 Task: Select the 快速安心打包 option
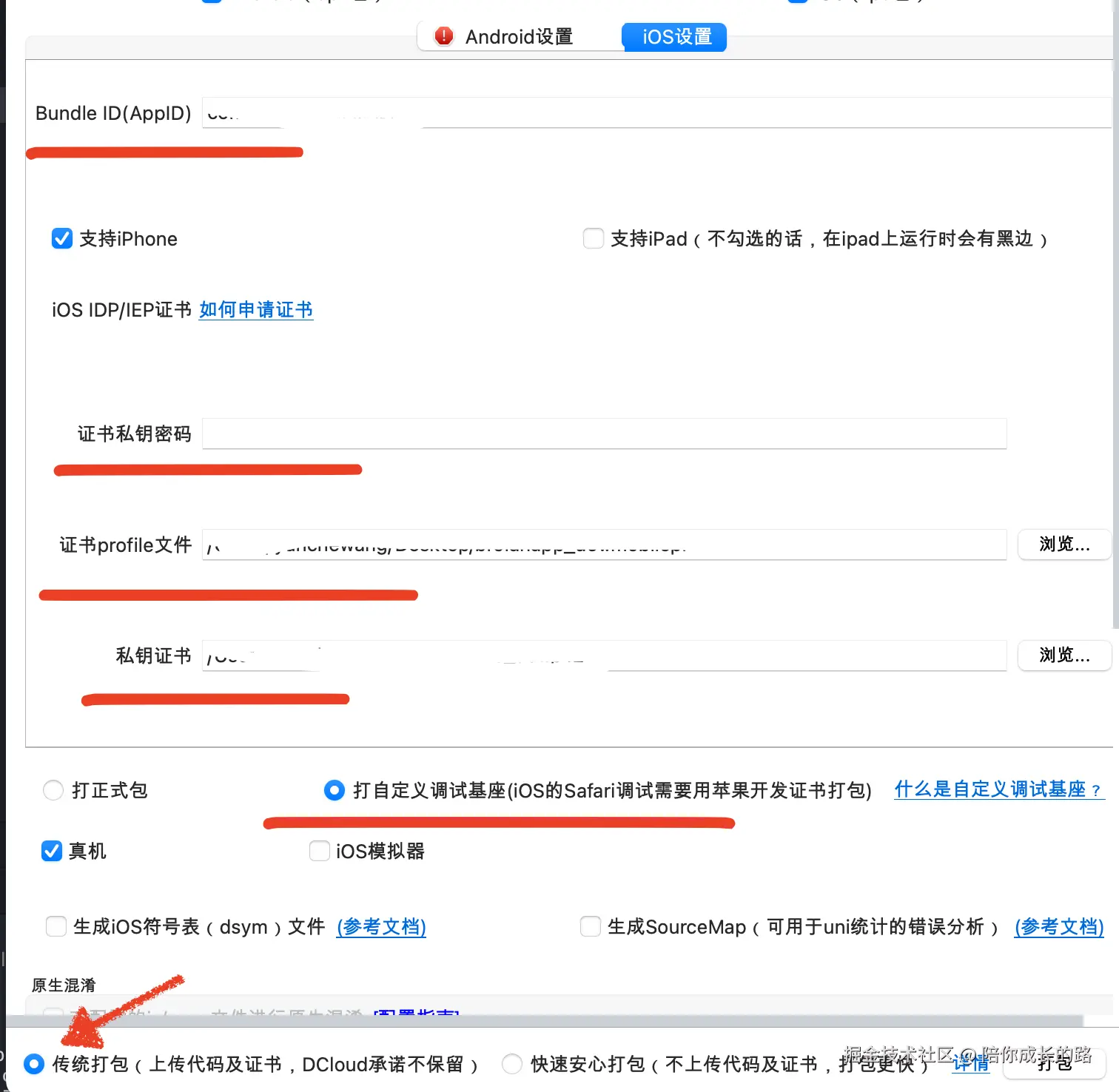511,1064
